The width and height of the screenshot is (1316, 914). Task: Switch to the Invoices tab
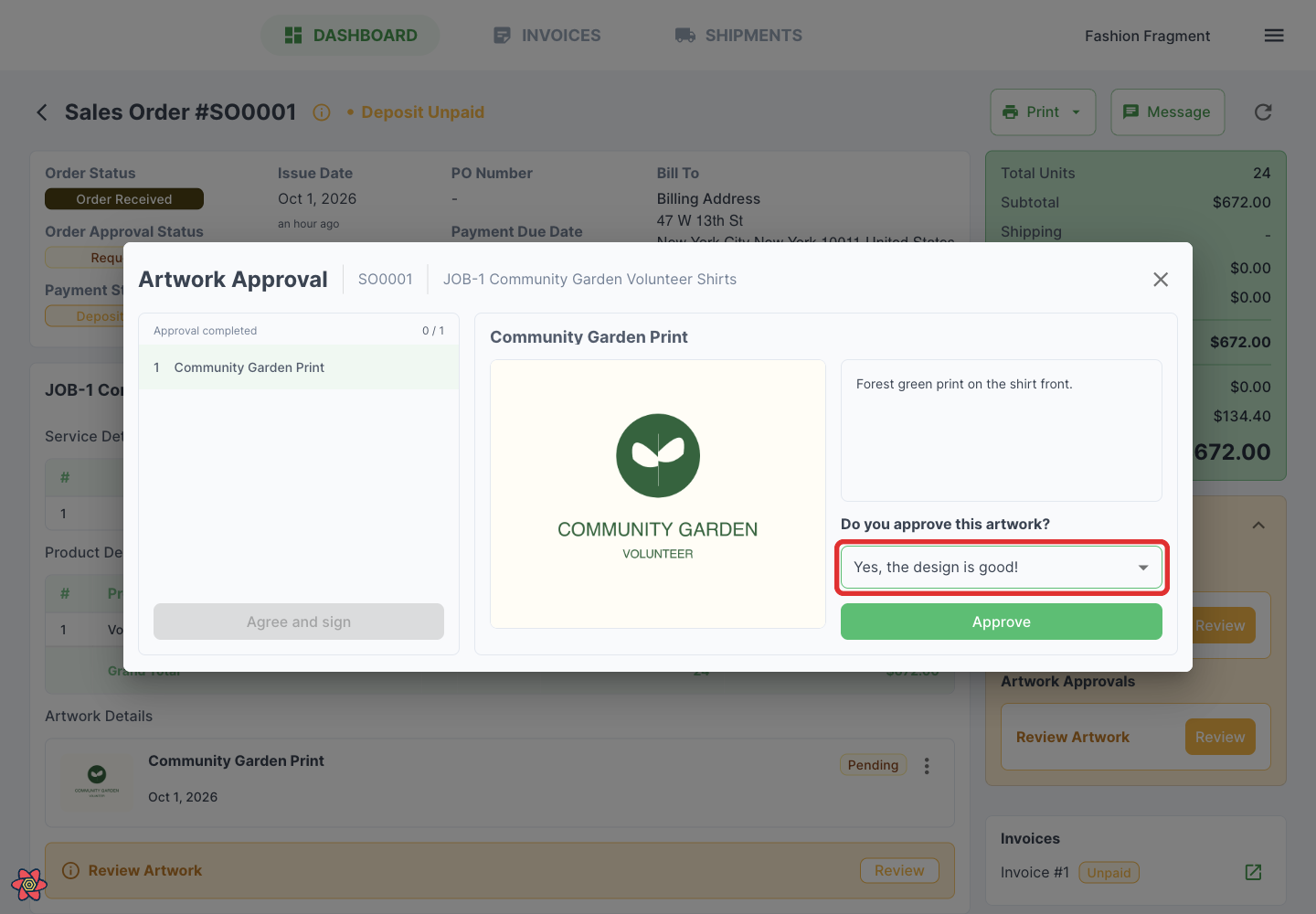click(x=547, y=36)
